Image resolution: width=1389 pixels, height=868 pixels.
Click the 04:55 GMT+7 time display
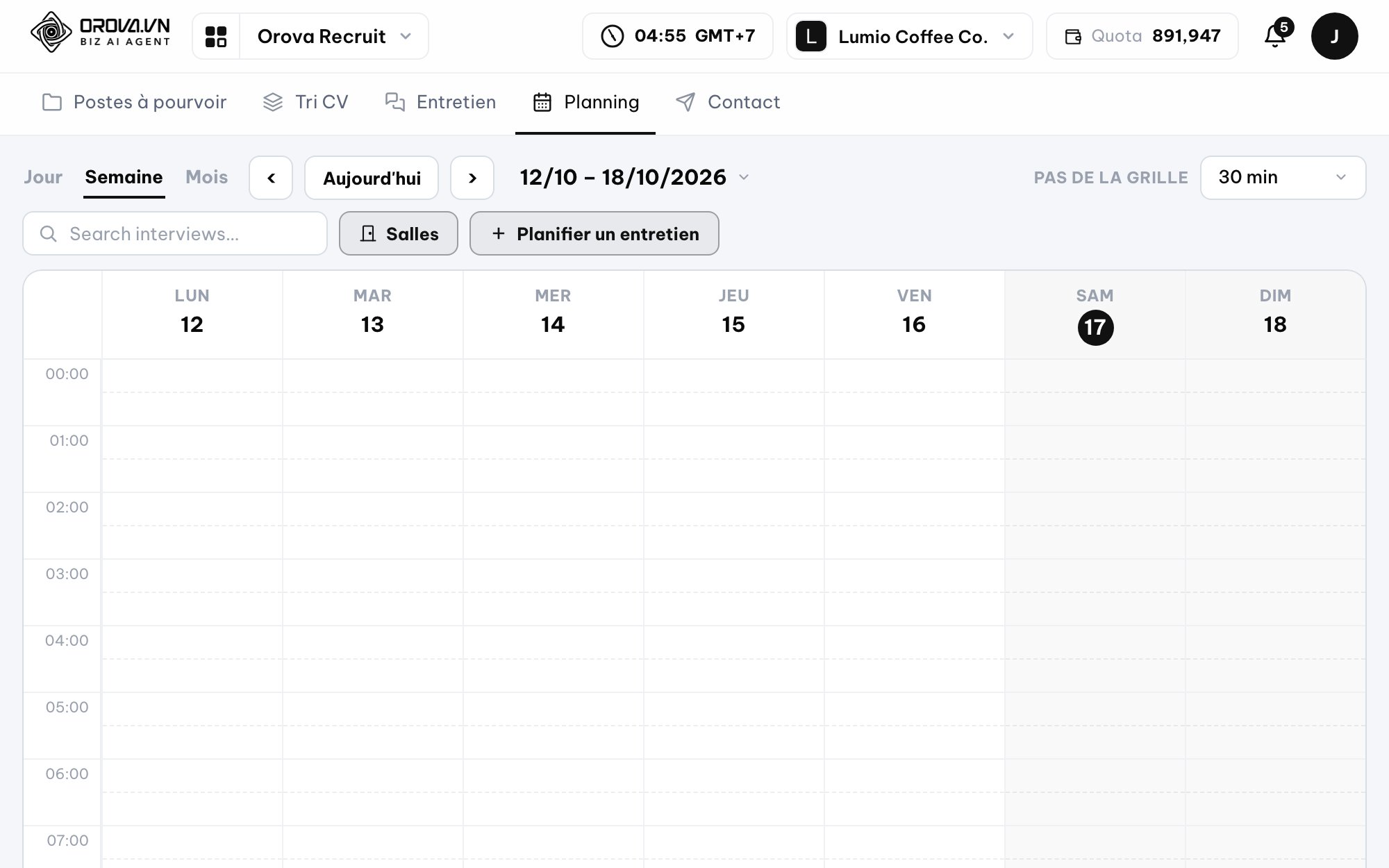pos(678,36)
